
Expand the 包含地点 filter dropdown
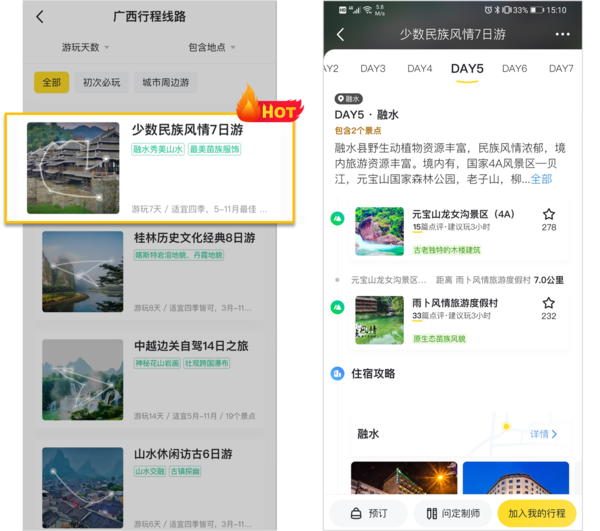point(212,48)
